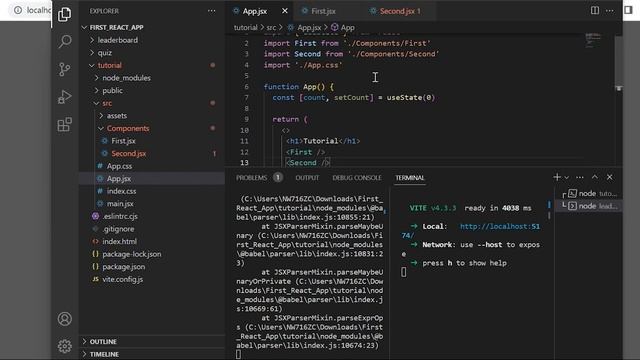This screenshot has width=640, height=360.
Task: Collapse the src folder
Action: (x=107, y=103)
